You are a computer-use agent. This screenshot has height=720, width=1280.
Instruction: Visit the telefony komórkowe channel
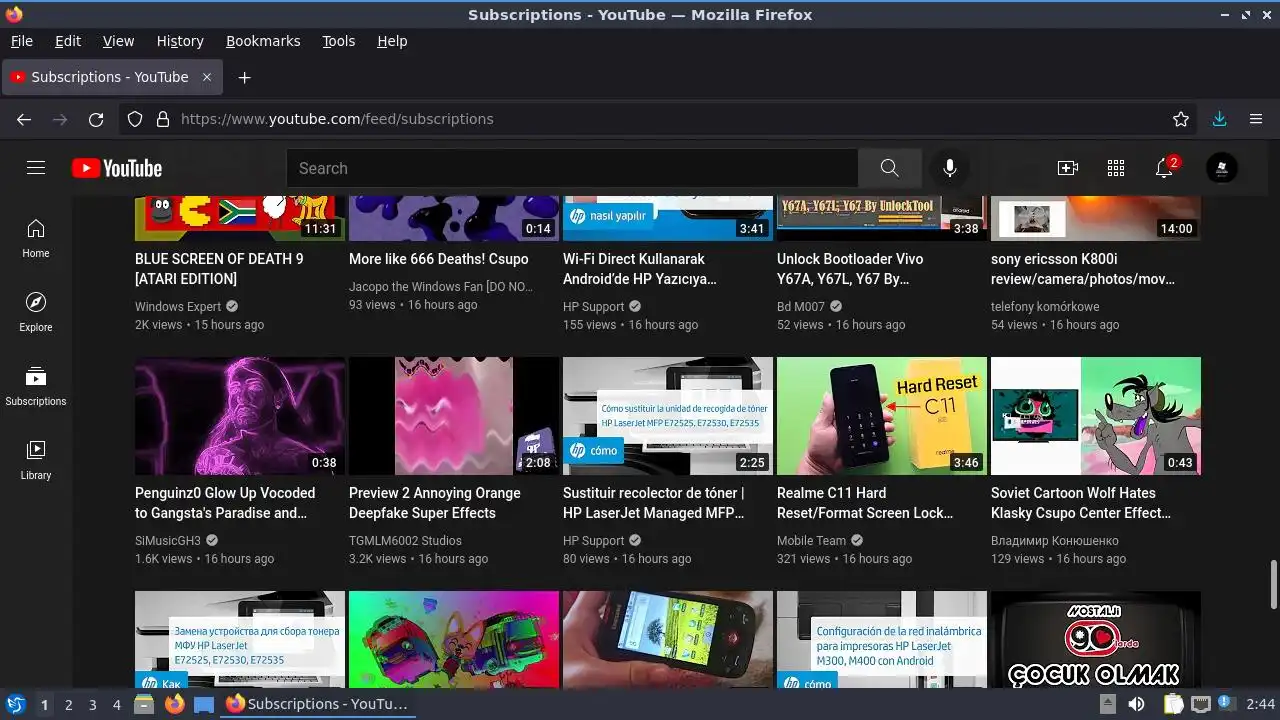coord(1045,307)
